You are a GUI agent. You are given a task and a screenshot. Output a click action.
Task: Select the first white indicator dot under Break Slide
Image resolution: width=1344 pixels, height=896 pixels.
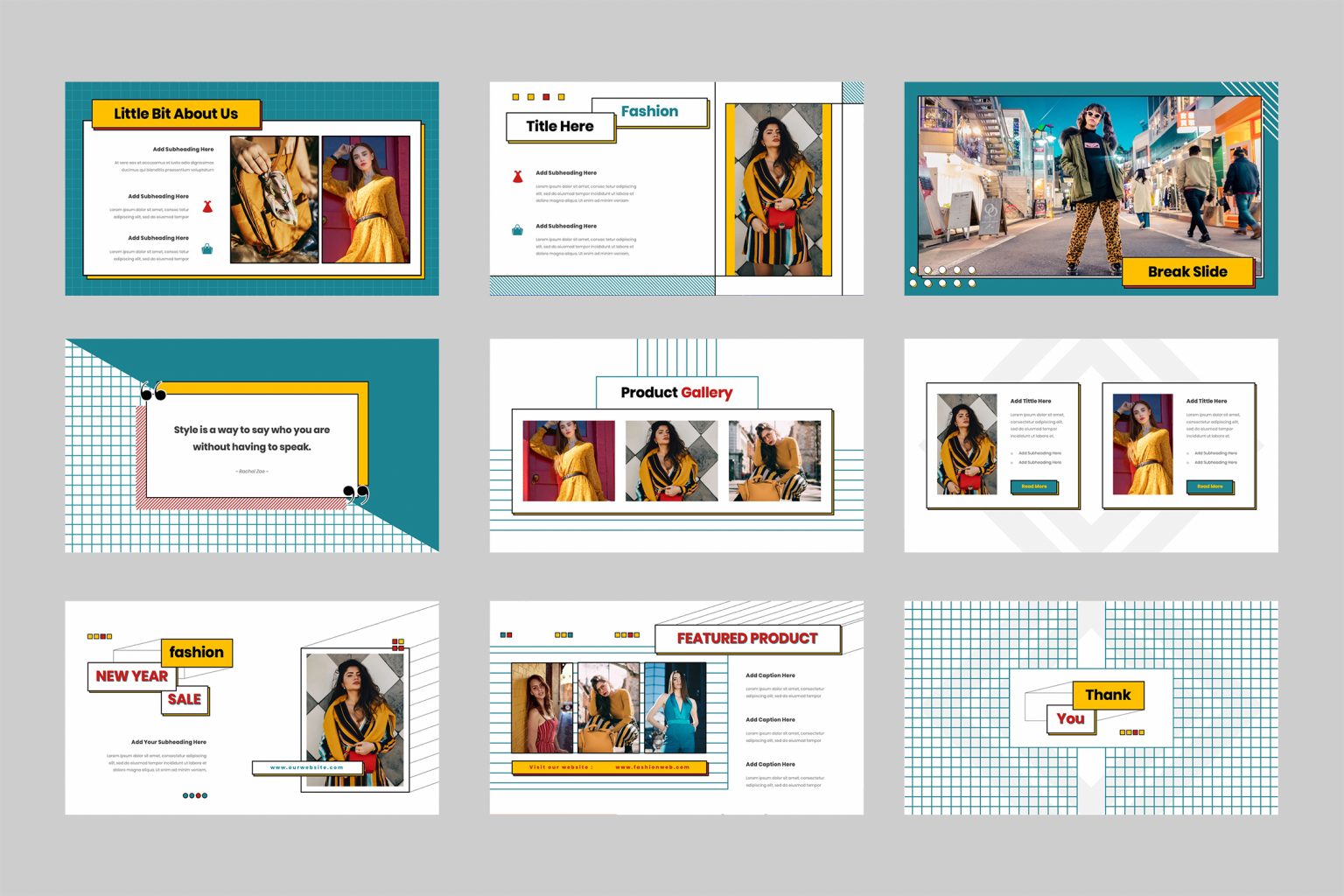coord(913,269)
